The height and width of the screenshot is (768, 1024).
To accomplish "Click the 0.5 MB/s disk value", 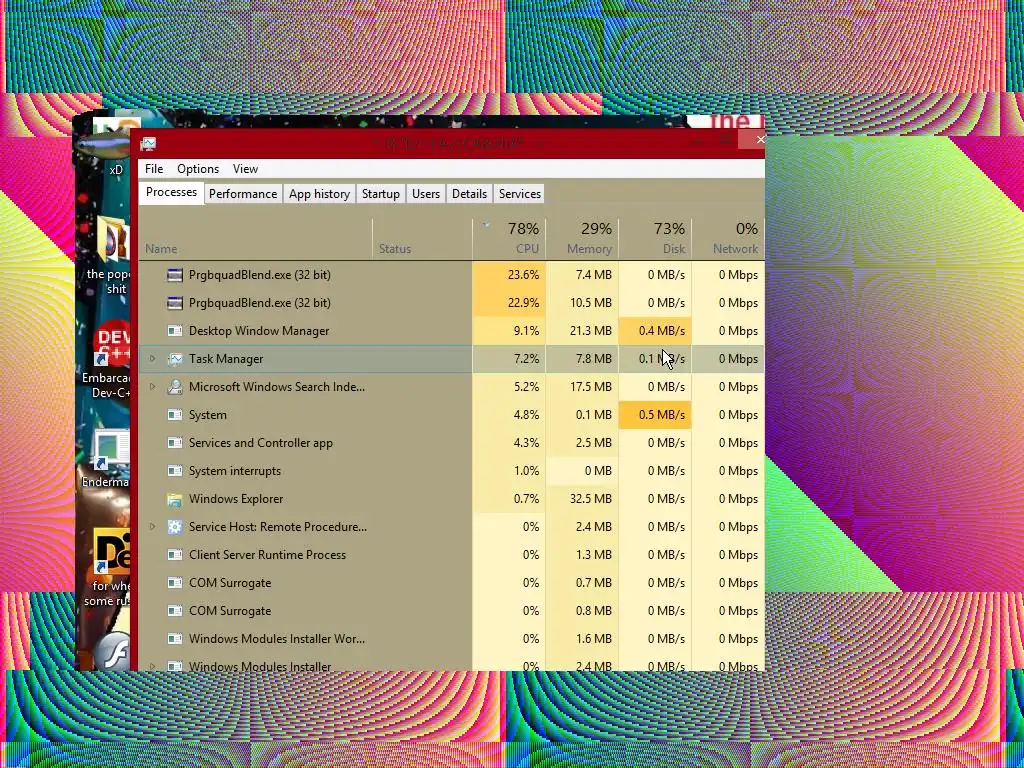I will 662,415.
